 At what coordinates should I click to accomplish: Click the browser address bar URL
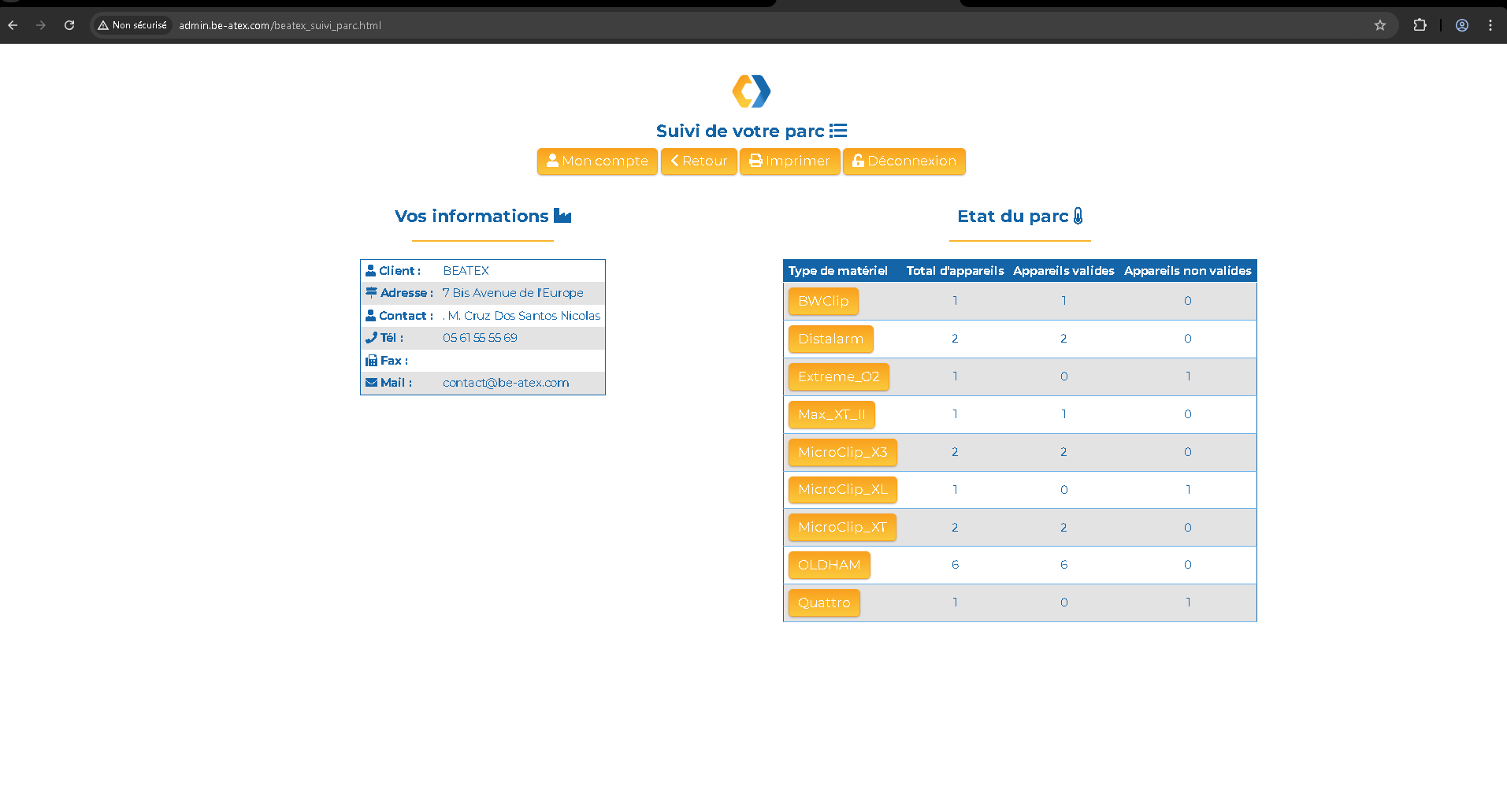tap(280, 25)
